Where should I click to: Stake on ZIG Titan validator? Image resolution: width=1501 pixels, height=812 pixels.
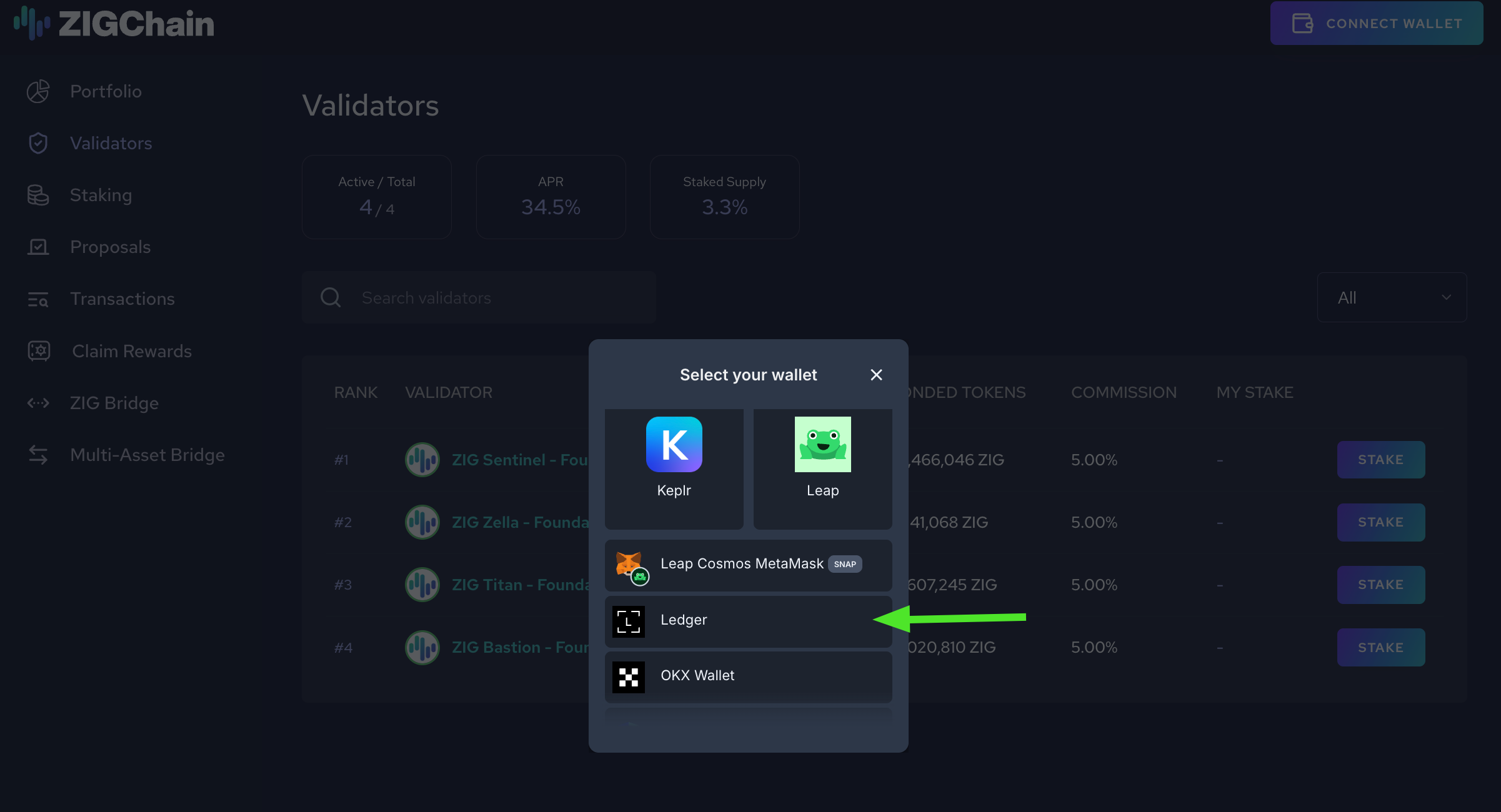tap(1381, 584)
